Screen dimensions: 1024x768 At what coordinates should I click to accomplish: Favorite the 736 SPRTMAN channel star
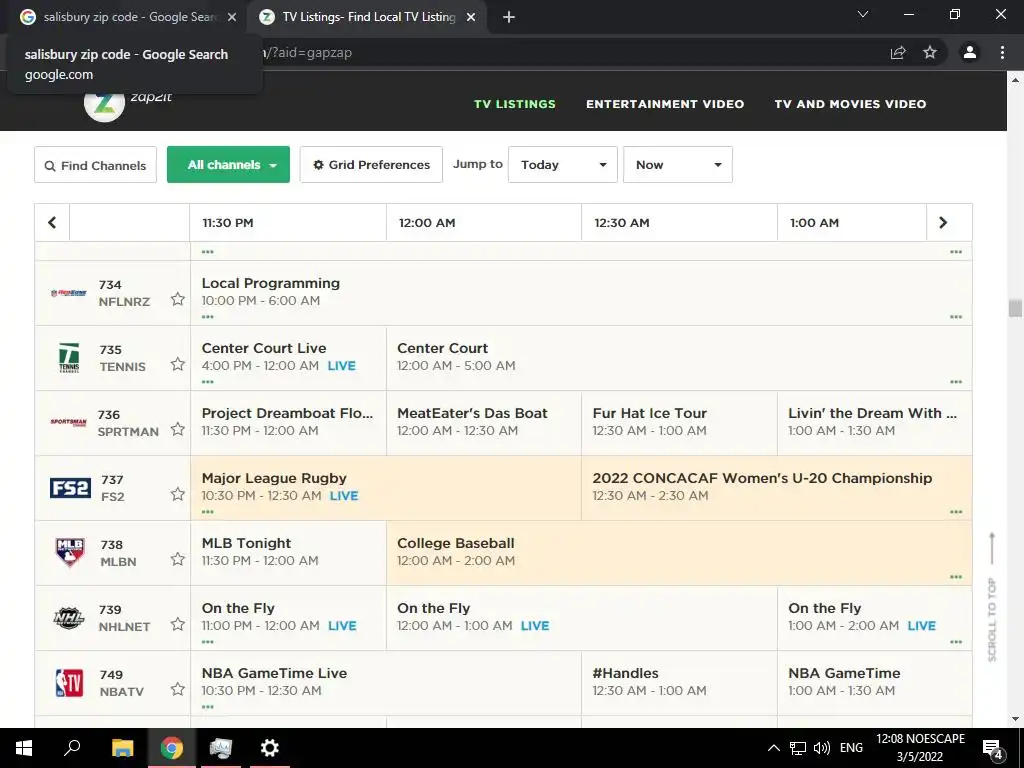click(x=178, y=429)
